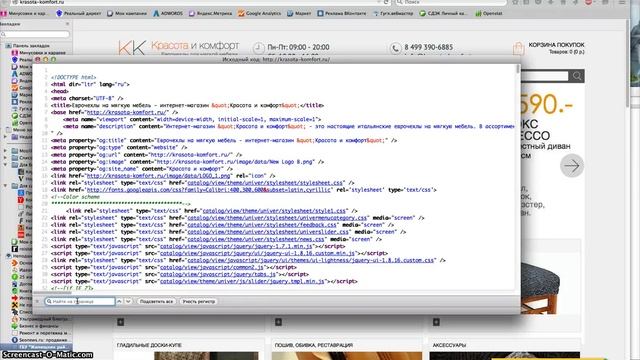Open jquery.tmpl.min.js link in source
Screen dimensions: 640x360
pyautogui.click(x=242, y=281)
